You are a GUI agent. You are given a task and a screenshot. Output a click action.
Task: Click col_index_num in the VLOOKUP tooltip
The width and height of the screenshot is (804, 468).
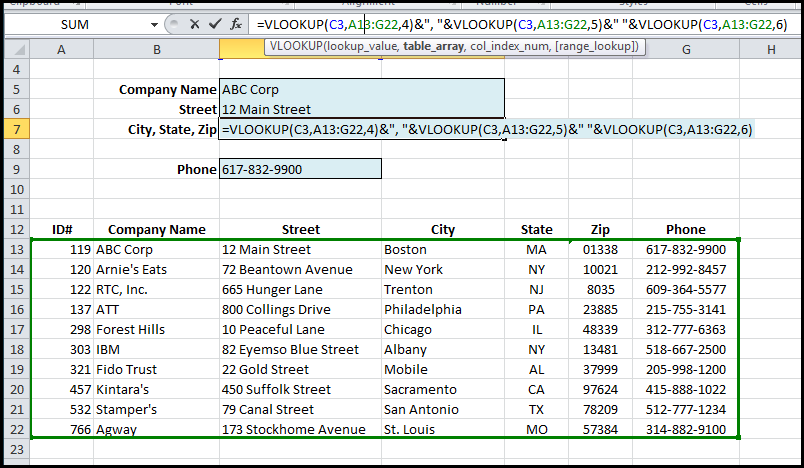pyautogui.click(x=510, y=47)
